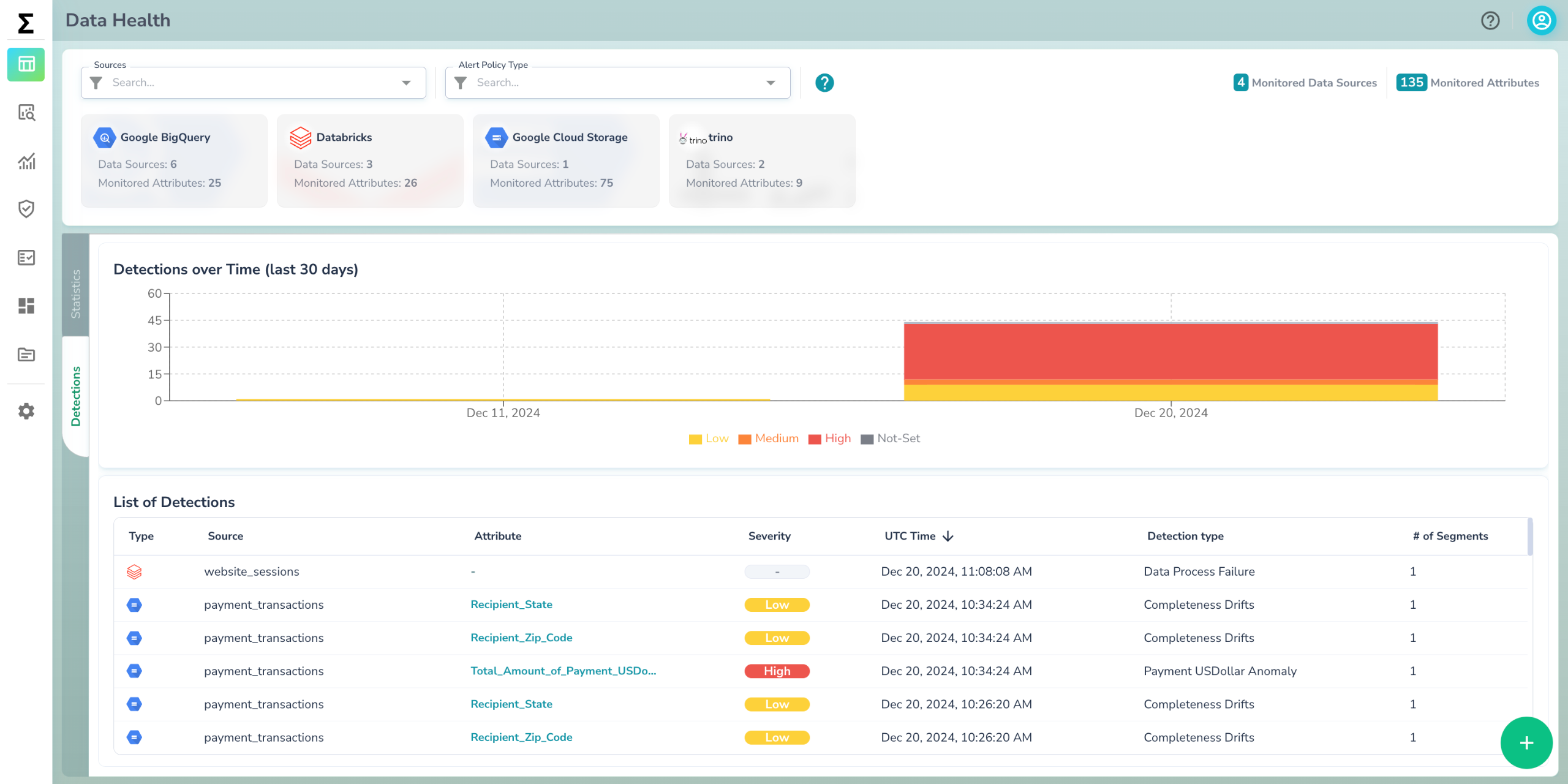Click the green plus floating button
This screenshot has width=1568, height=784.
point(1526,743)
